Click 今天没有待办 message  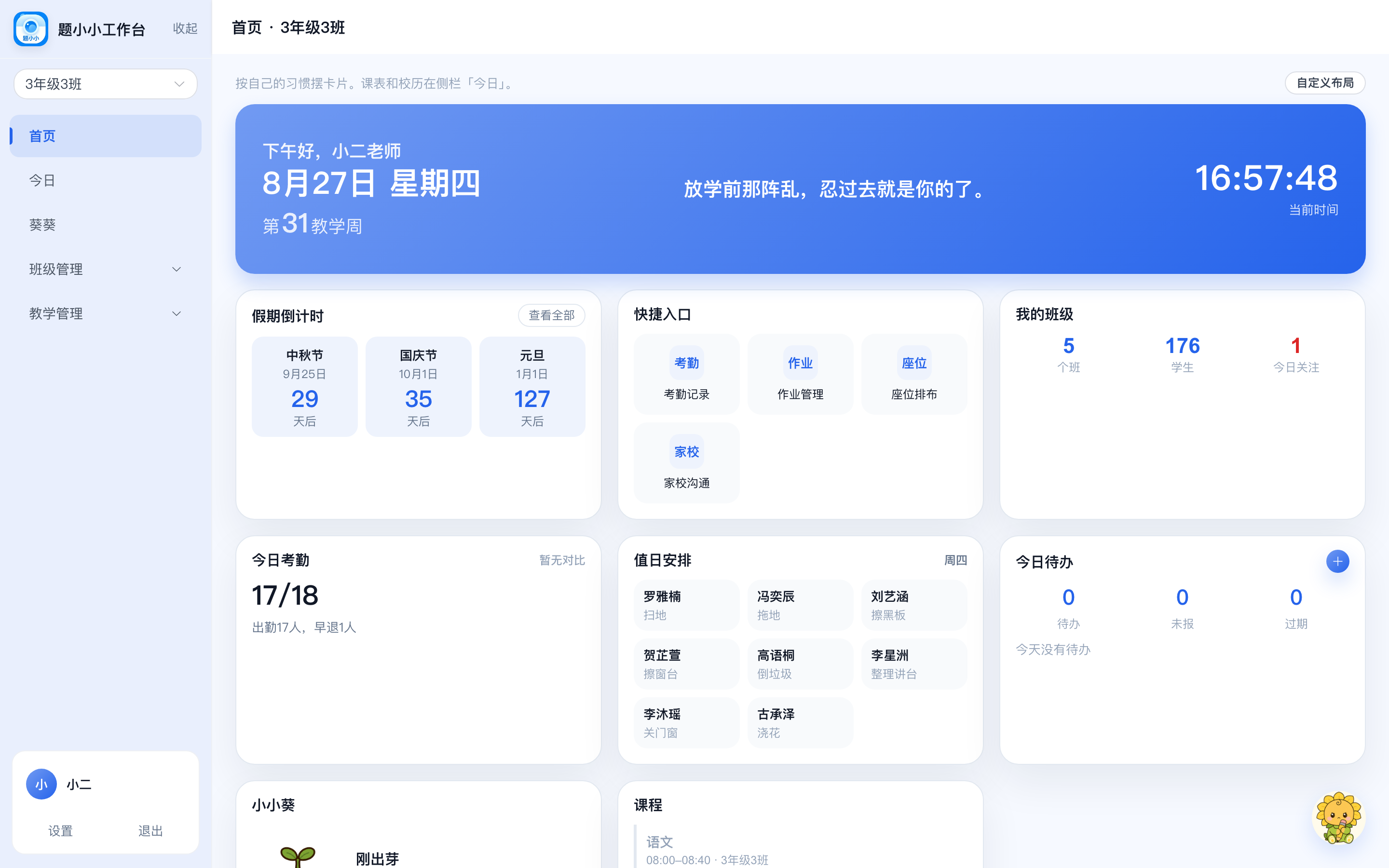point(1053,649)
